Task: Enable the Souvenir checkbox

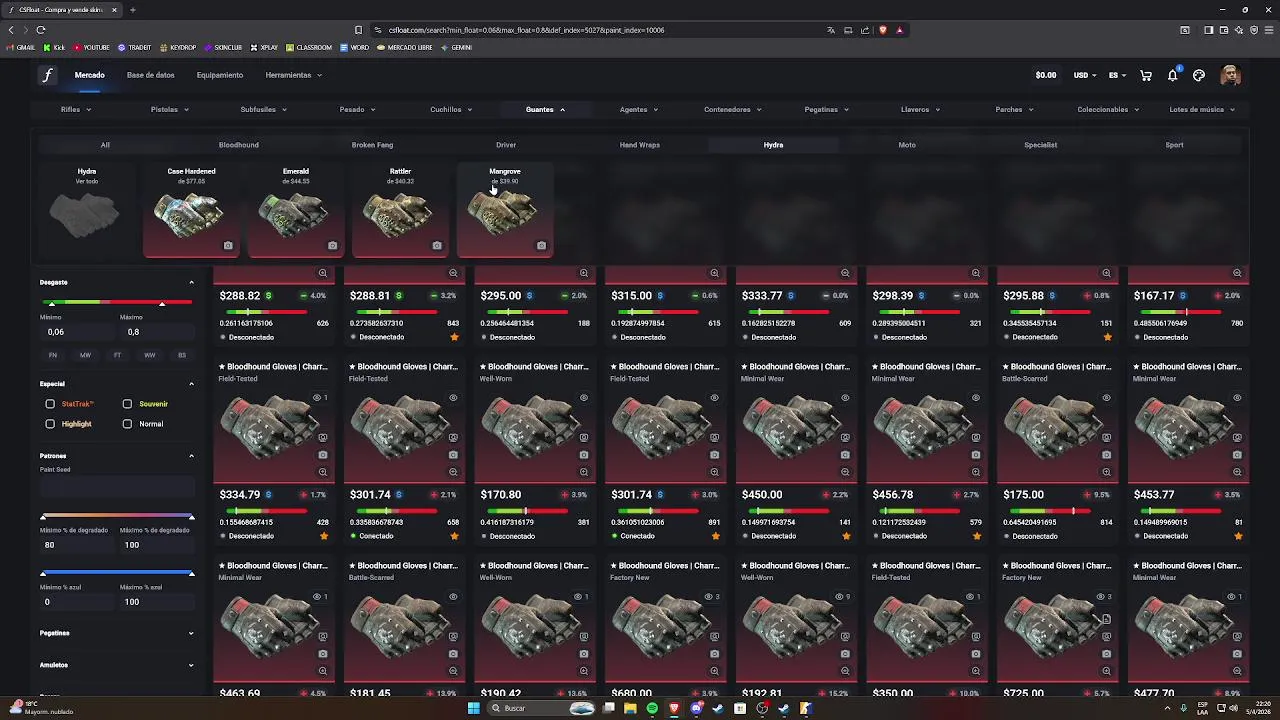Action: 127,404
